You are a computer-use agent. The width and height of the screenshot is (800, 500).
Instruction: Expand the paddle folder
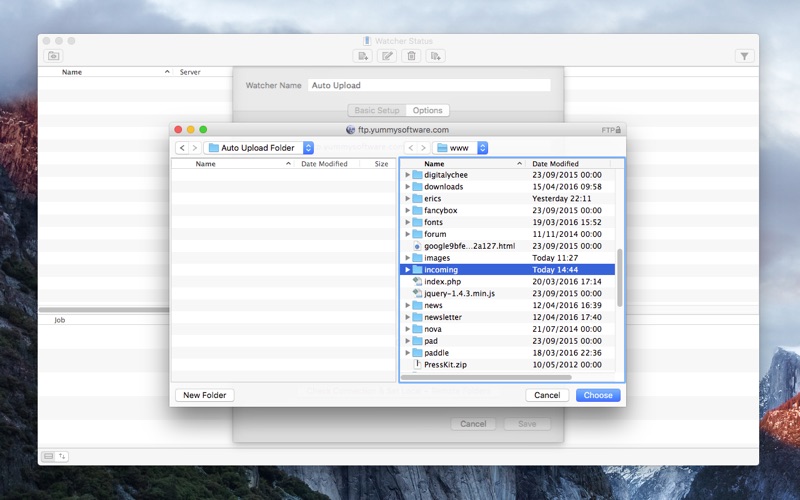point(407,353)
